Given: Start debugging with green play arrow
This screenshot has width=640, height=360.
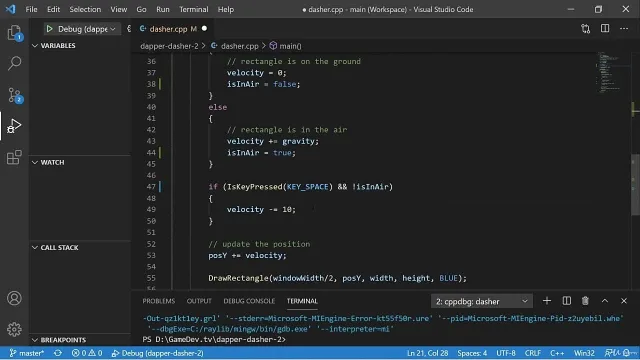Looking at the screenshot, I should [49, 29].
